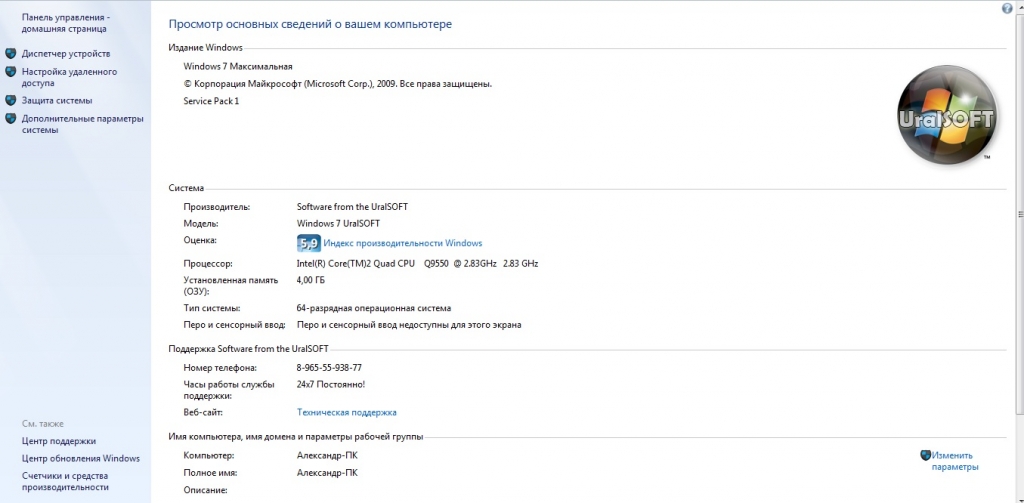
Task: Click the vertical scrollbar on the right edge
Action: 1019,250
